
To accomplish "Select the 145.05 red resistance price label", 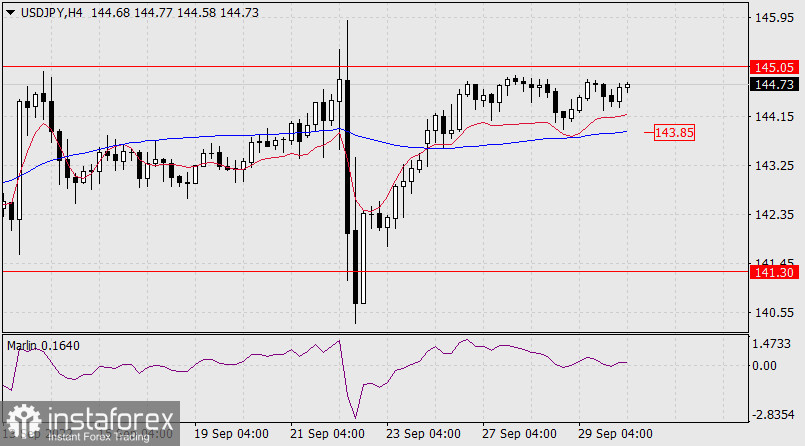I will point(774,67).
